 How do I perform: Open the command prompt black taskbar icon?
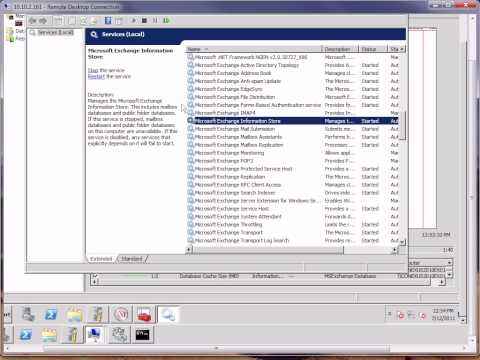click(x=142, y=335)
